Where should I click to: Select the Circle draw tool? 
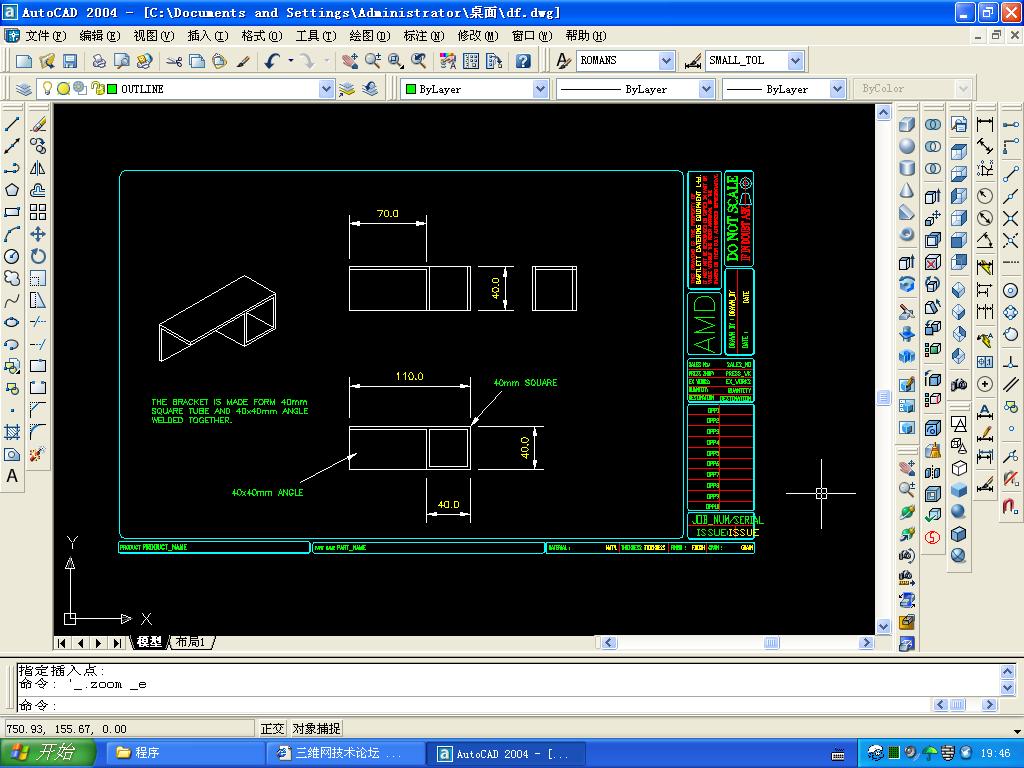point(12,256)
